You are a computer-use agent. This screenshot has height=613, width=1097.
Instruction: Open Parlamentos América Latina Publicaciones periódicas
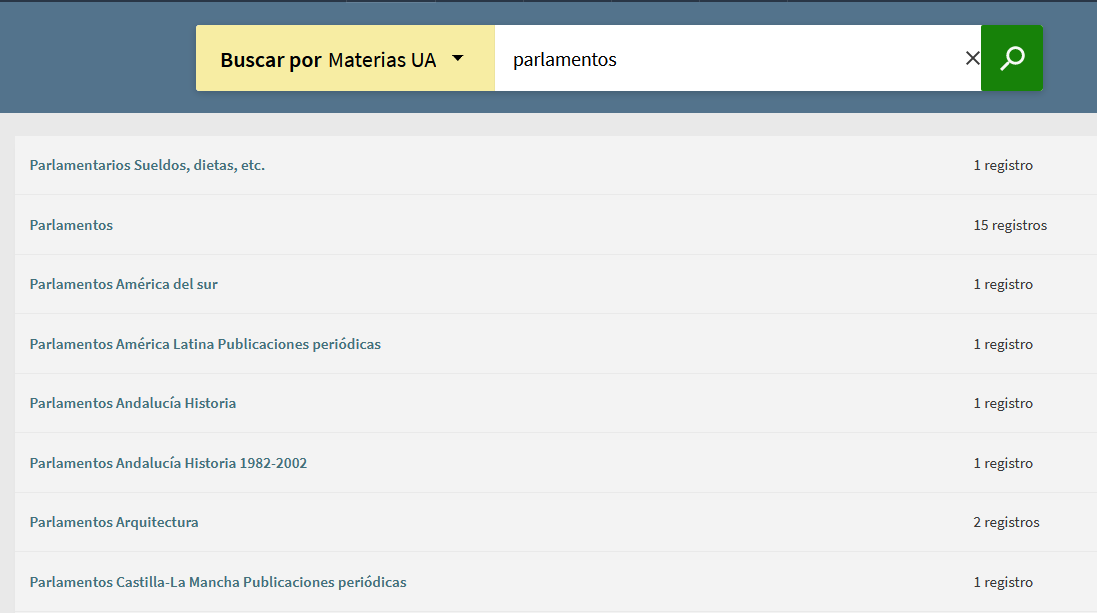[205, 344]
